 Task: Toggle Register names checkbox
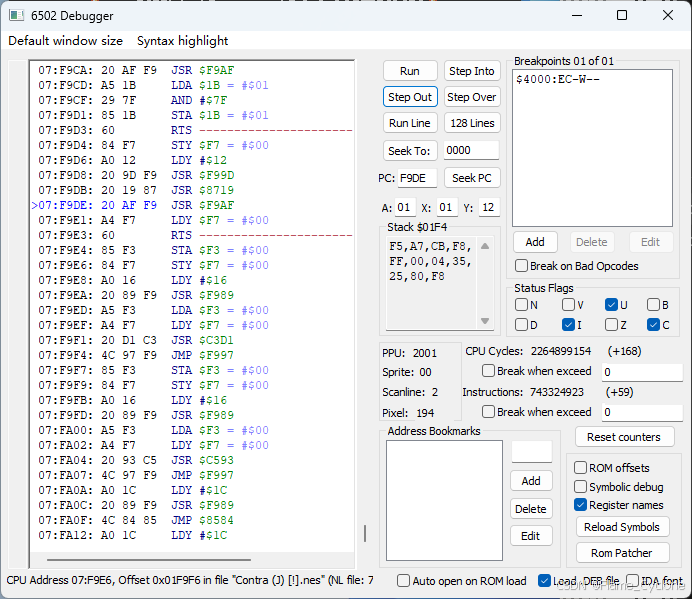[580, 505]
